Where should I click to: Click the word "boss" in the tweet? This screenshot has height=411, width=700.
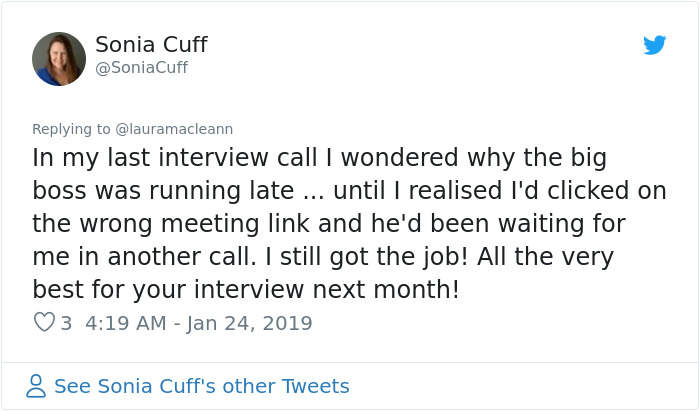[x=64, y=191]
